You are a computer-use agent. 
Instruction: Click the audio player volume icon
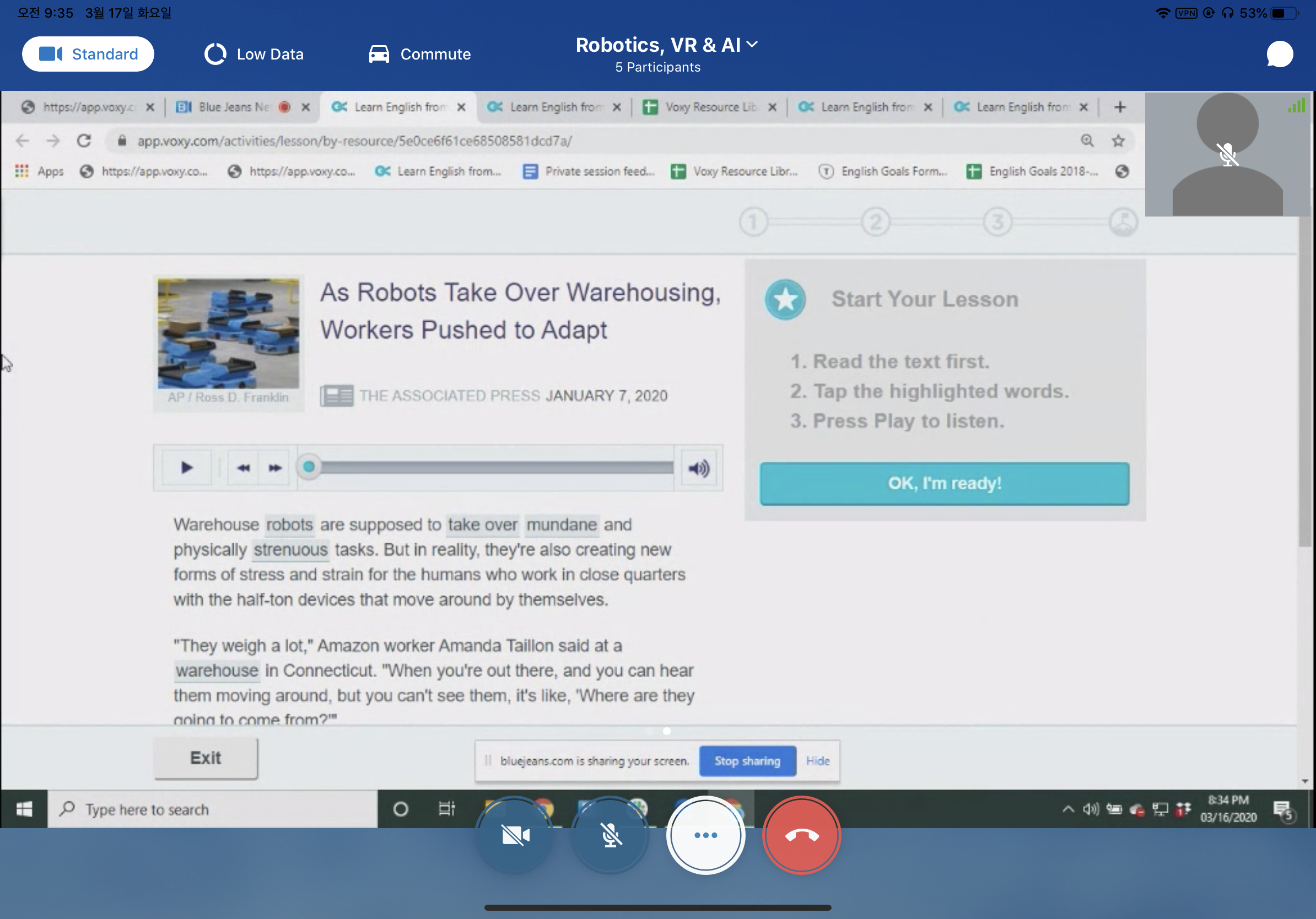[x=698, y=468]
